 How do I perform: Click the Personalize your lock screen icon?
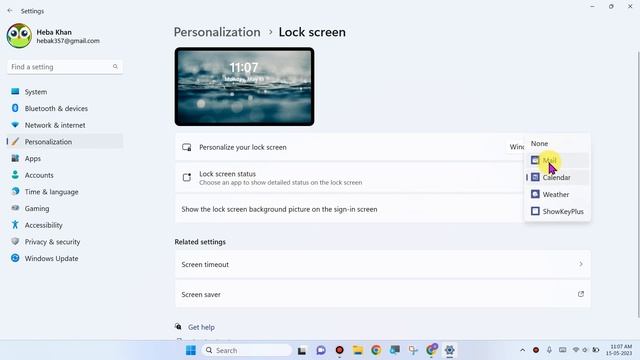pos(187,147)
